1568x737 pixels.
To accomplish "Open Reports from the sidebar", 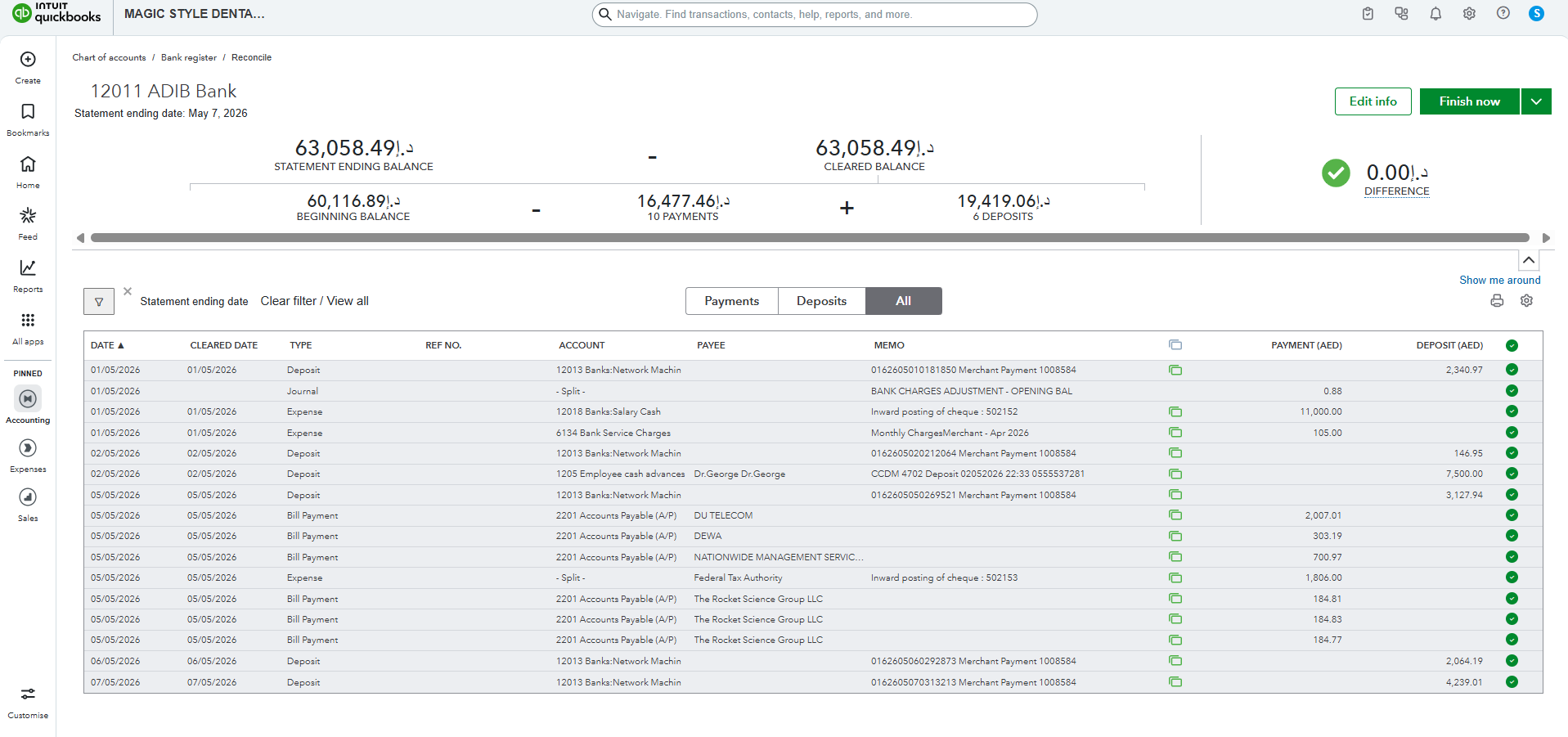I will [28, 276].
